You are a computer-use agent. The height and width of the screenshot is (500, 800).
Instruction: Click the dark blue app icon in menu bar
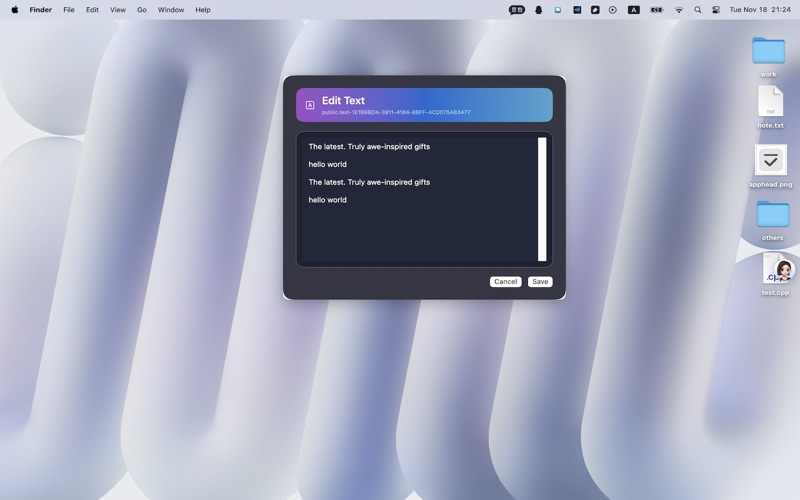(577, 10)
